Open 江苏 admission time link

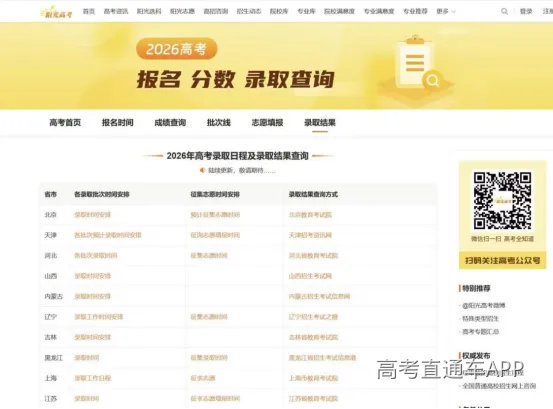tap(86, 399)
